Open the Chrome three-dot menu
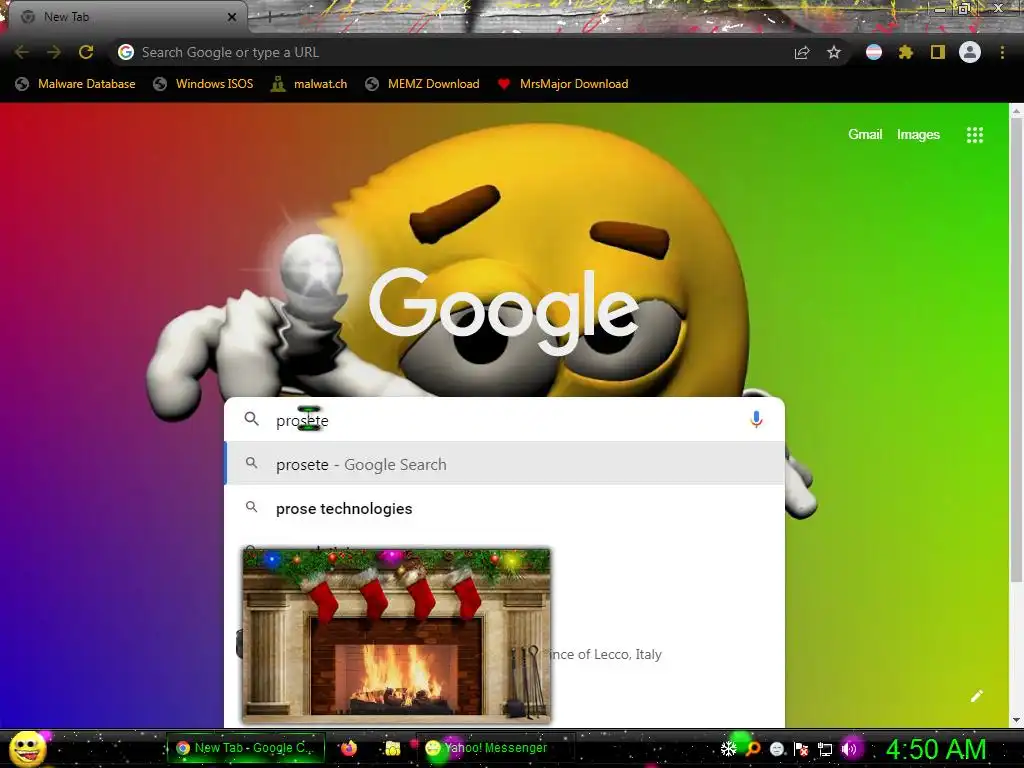Viewport: 1024px width, 768px height. (x=1002, y=52)
